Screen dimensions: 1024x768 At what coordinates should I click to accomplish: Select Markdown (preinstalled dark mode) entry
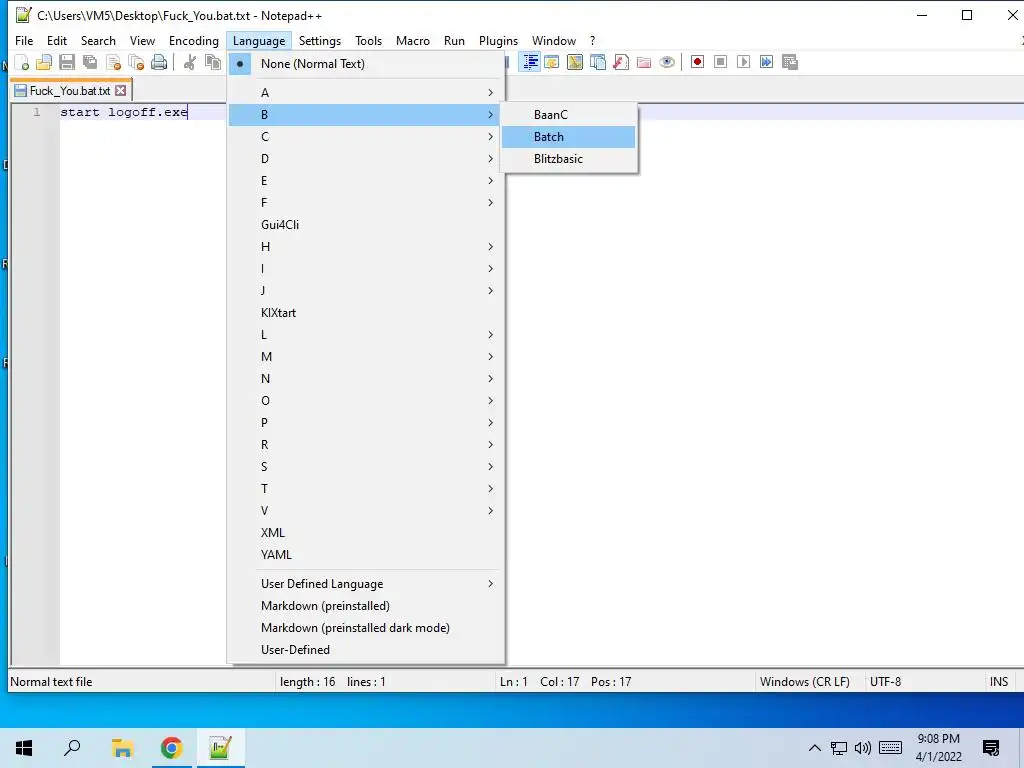(x=366, y=628)
